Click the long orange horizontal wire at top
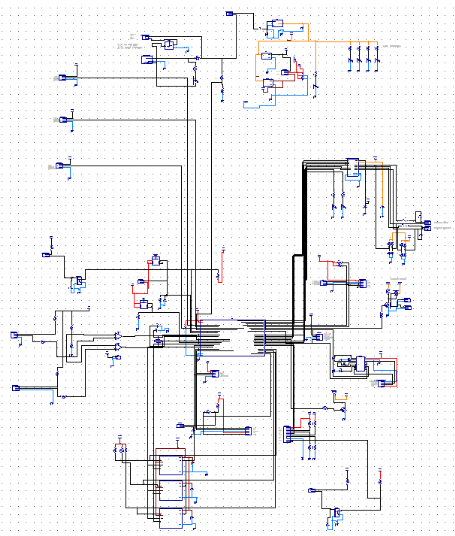Screen dimensions: 455x536 point(318,41)
